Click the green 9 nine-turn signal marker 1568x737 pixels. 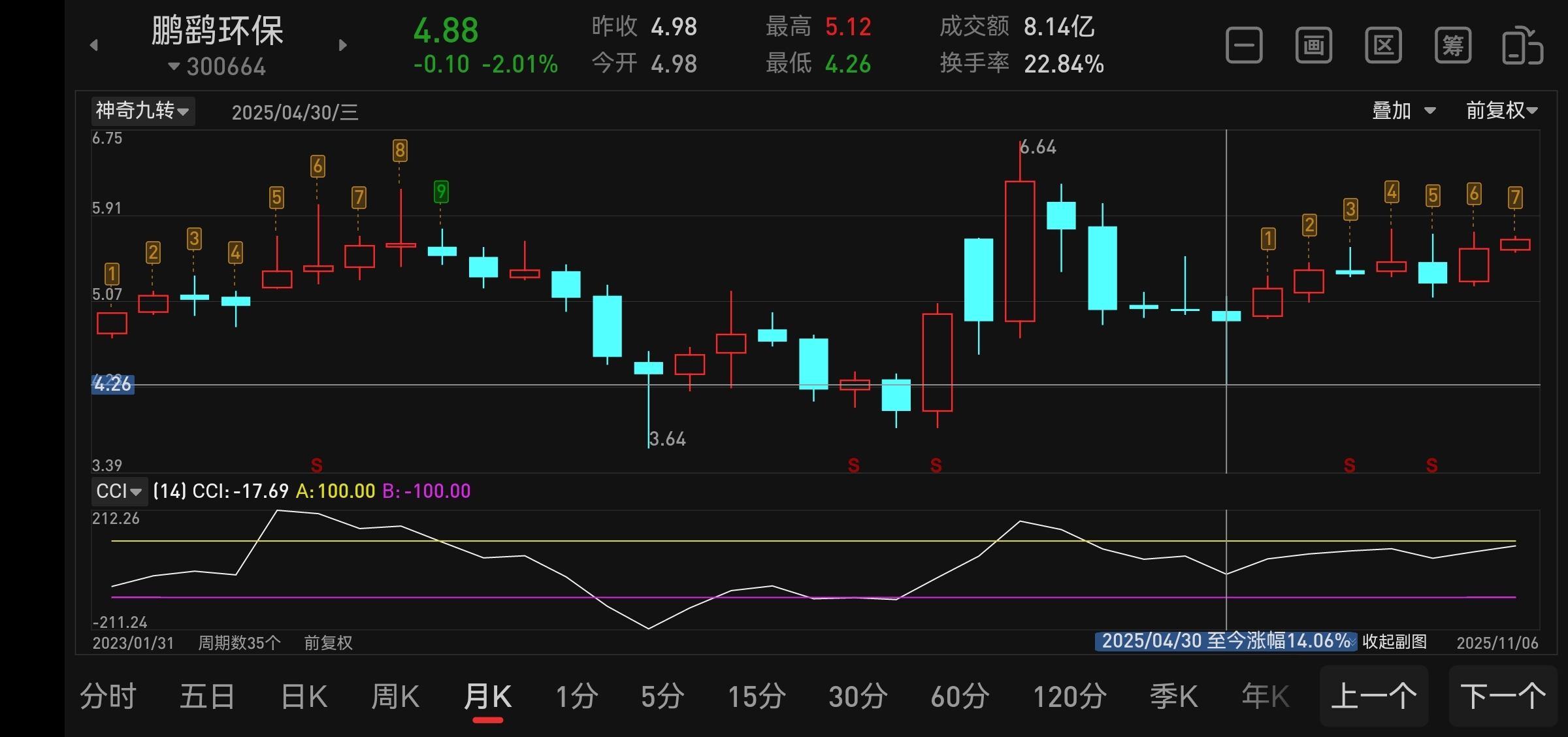point(441,191)
